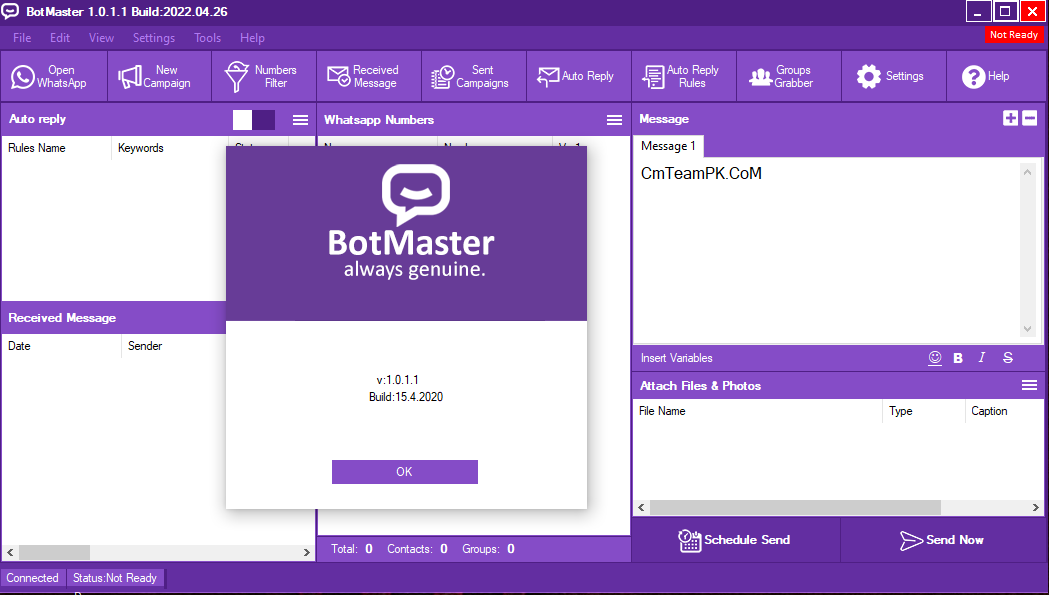Image resolution: width=1049 pixels, height=595 pixels.
Task: Click OK in the BotMaster about dialog
Action: tap(405, 472)
